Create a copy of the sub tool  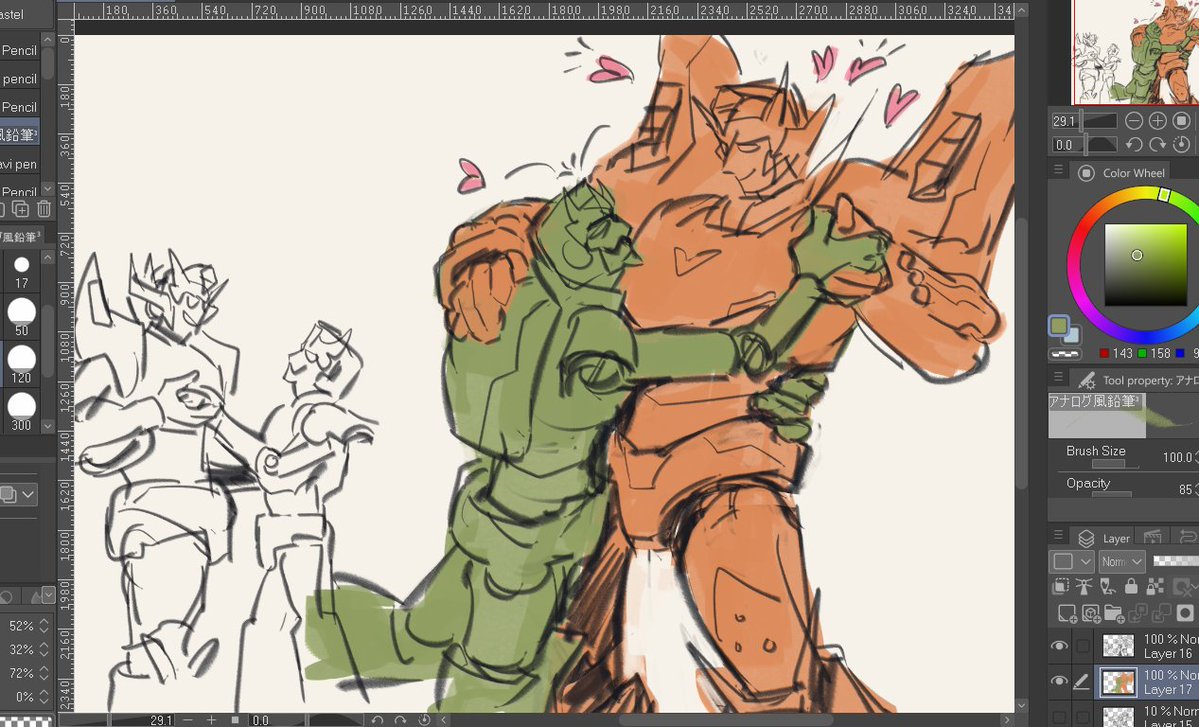tap(20, 209)
